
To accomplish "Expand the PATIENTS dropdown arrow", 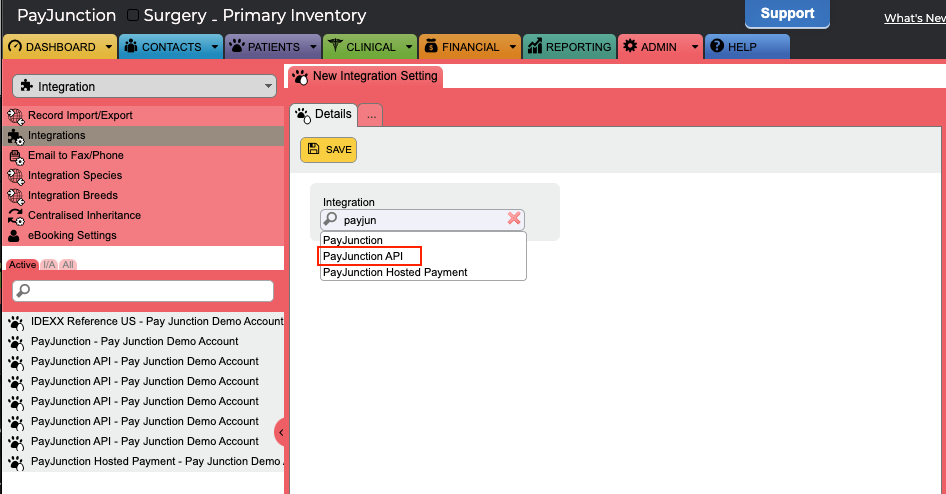I will (313, 46).
